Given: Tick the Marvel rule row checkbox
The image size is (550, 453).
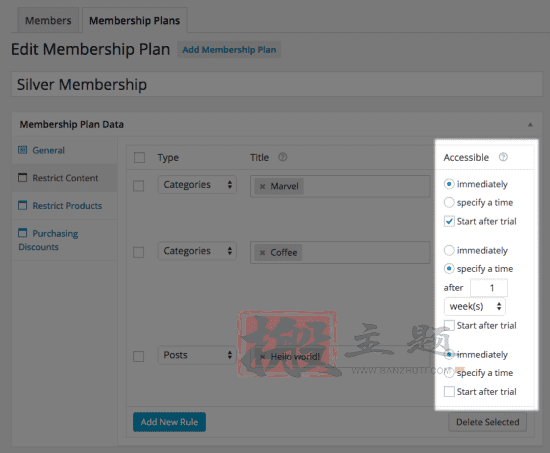Looking at the screenshot, I should (x=139, y=186).
